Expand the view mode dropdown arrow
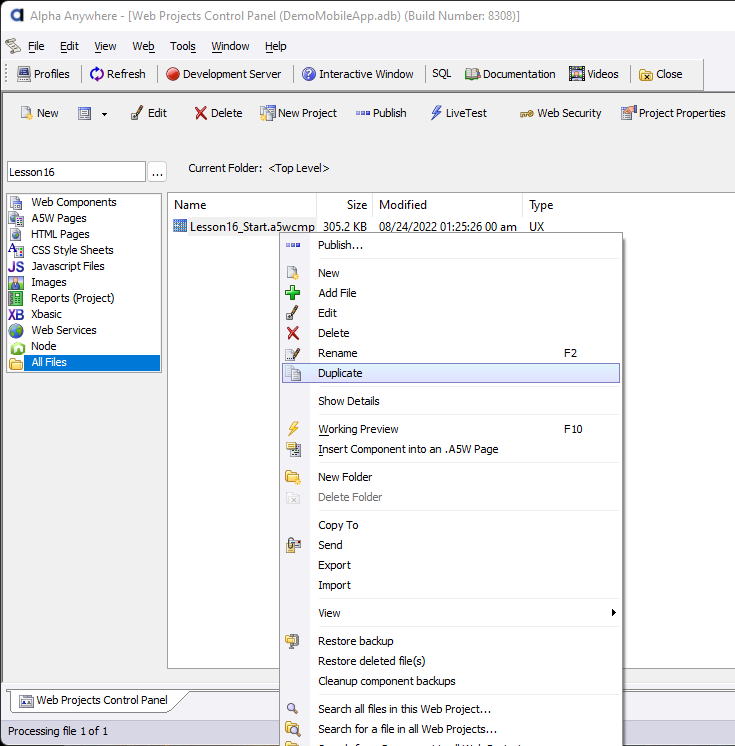This screenshot has width=735, height=746. (x=104, y=114)
